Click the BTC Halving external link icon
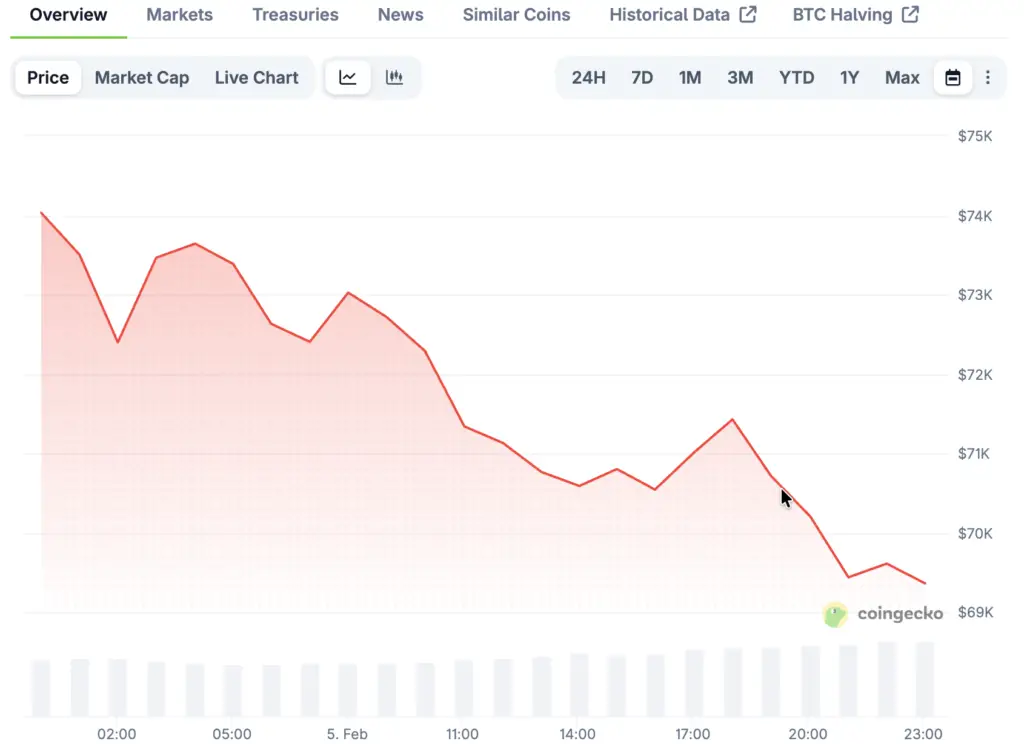The width and height of the screenshot is (1024, 744). pos(910,15)
